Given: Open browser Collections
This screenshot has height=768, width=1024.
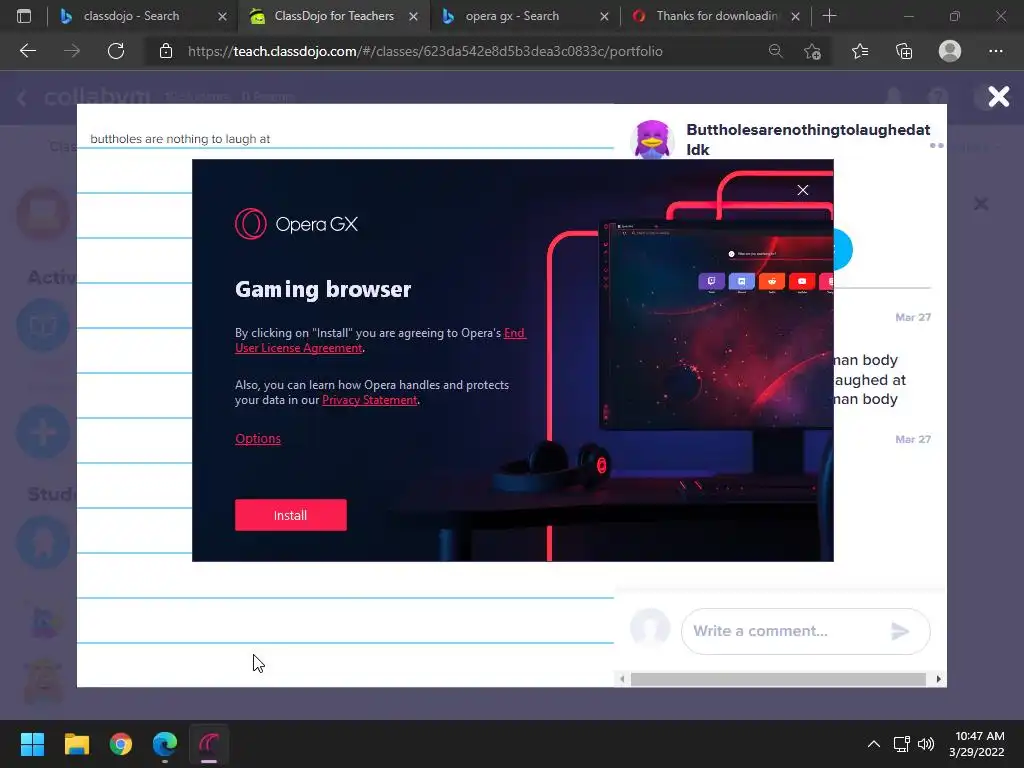Looking at the screenshot, I should [x=904, y=51].
